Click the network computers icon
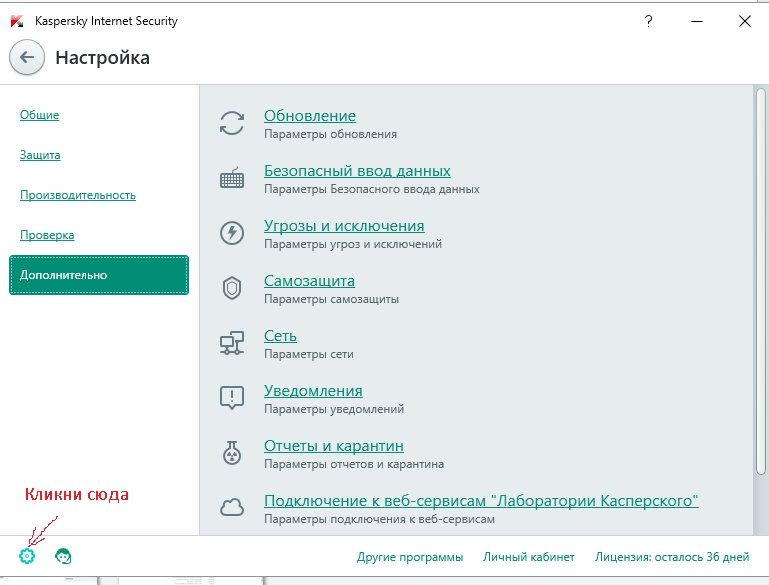This screenshot has width=769, height=585. pyautogui.click(x=232, y=343)
